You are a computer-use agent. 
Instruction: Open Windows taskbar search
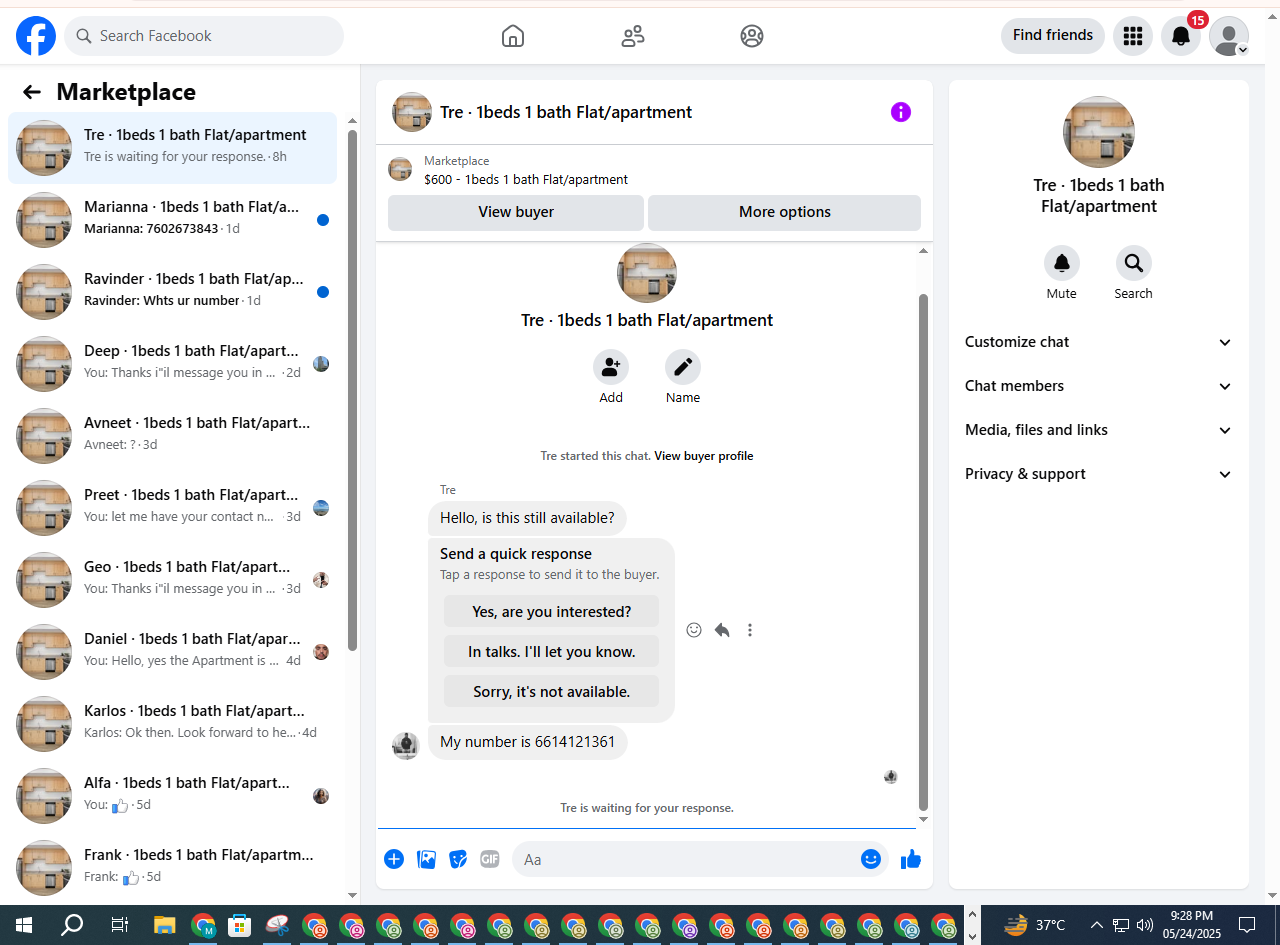point(72,925)
